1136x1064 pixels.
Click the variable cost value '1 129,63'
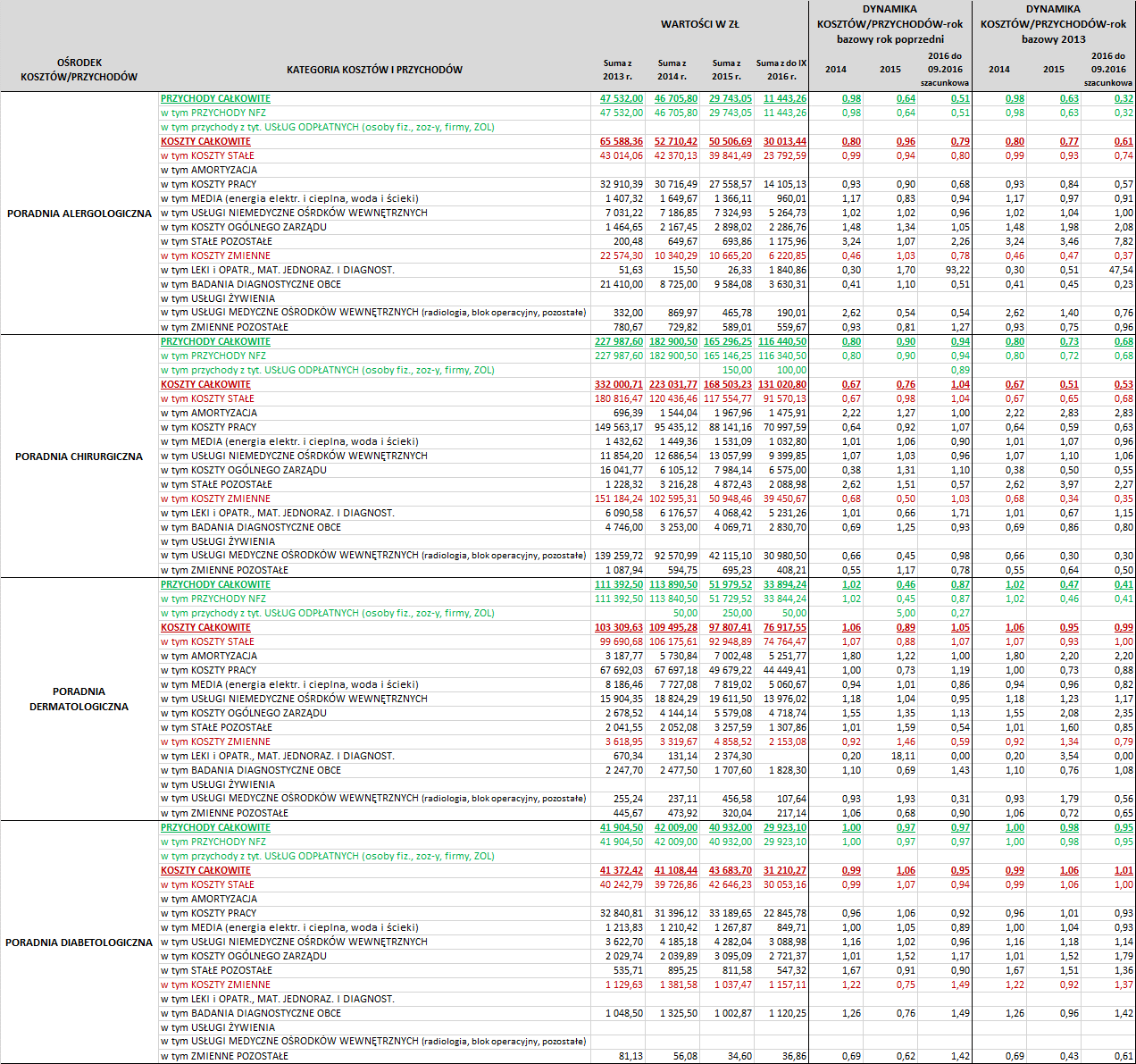point(623,984)
